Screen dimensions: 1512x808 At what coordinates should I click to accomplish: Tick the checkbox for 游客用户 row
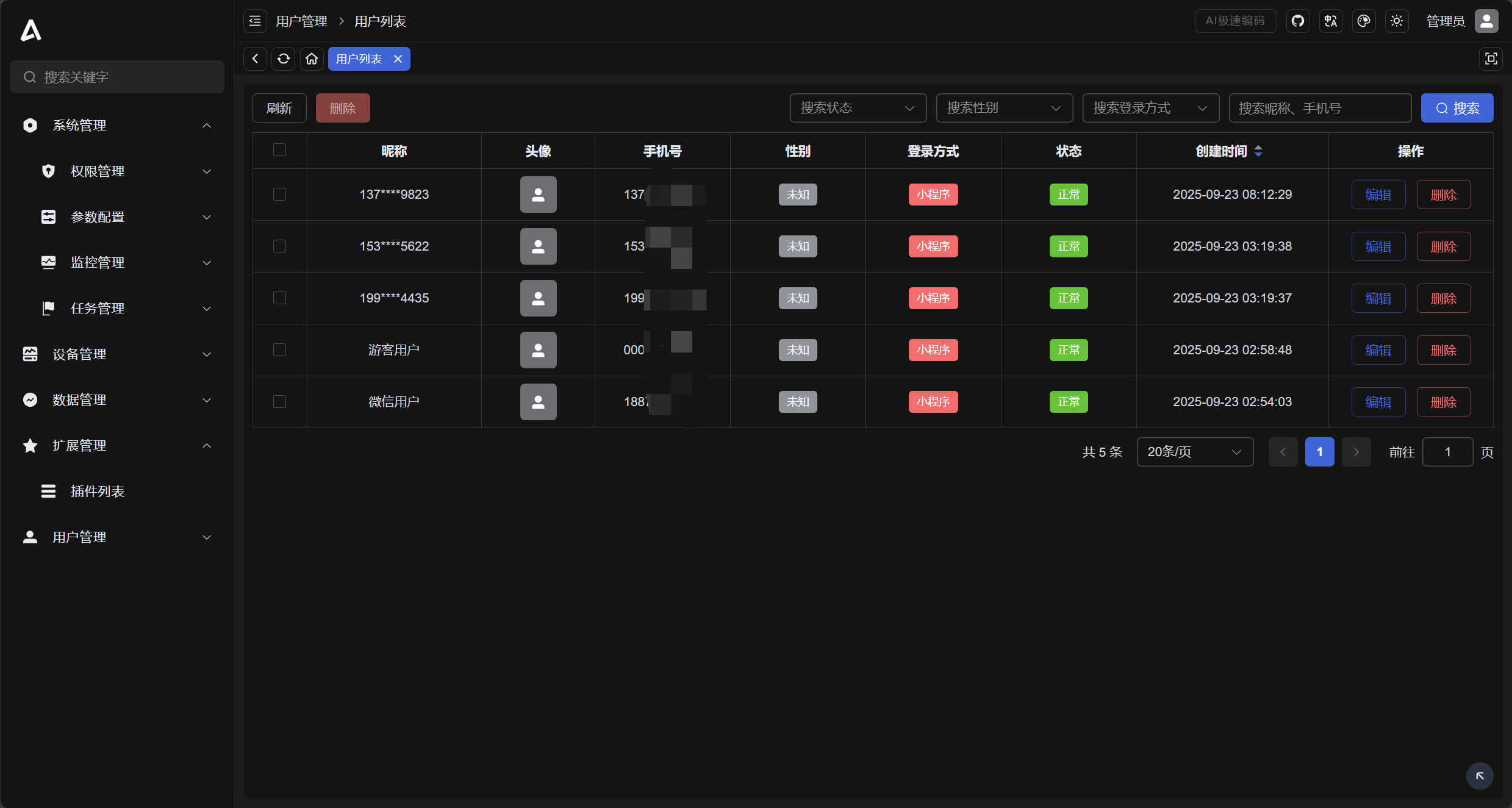[x=279, y=350]
